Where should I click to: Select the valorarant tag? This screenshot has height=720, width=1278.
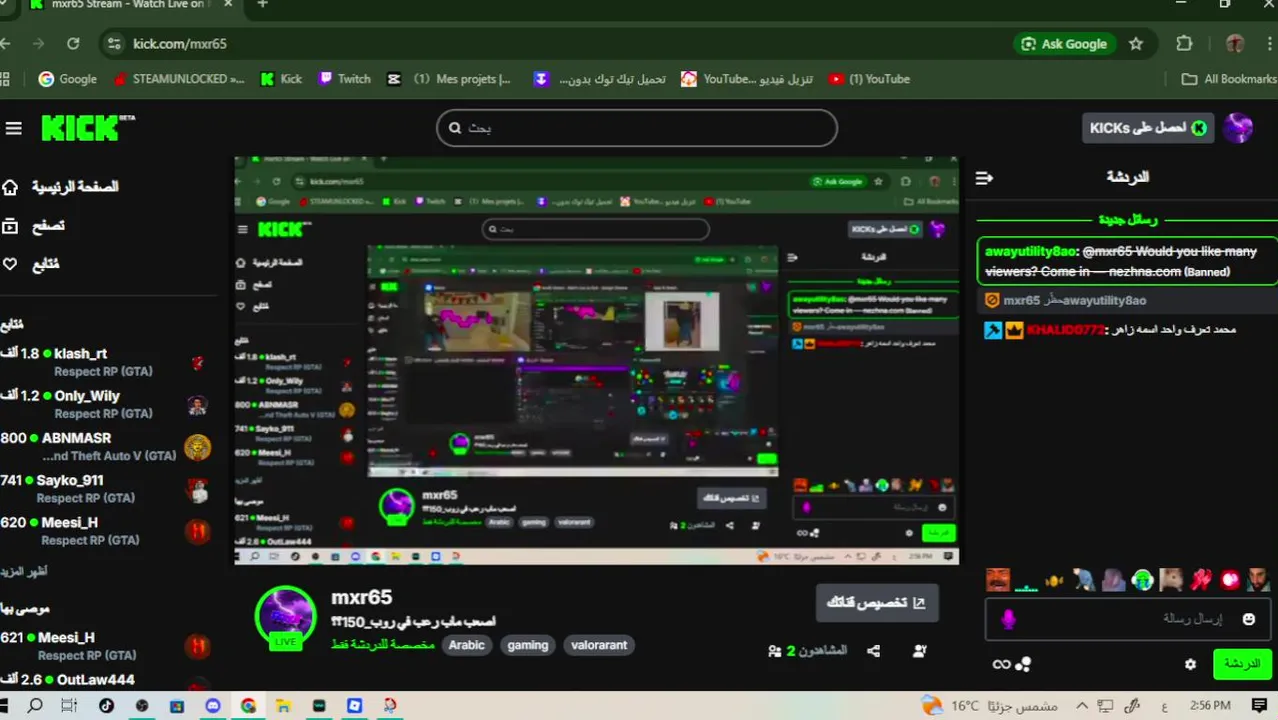(x=599, y=645)
